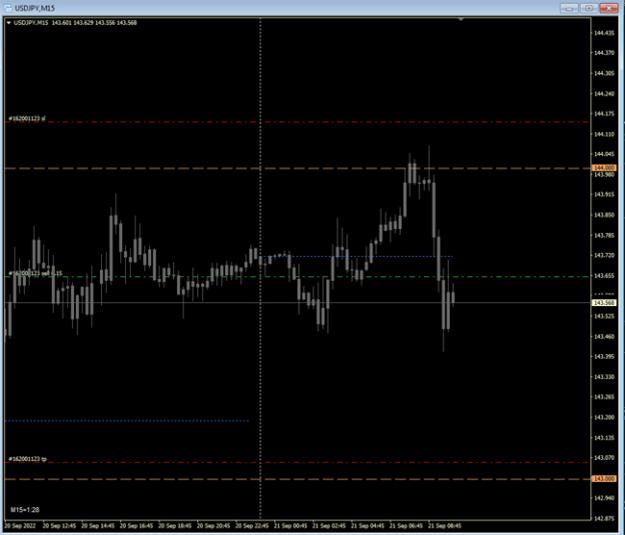Minimize the USDJPY,M15 chart window
The image size is (625, 535).
click(569, 8)
